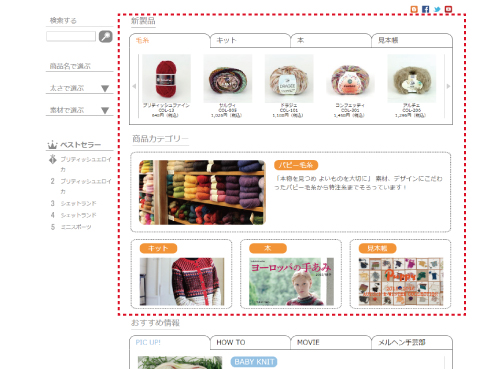Click the search text input field
The height and width of the screenshot is (369, 497).
(71, 36)
